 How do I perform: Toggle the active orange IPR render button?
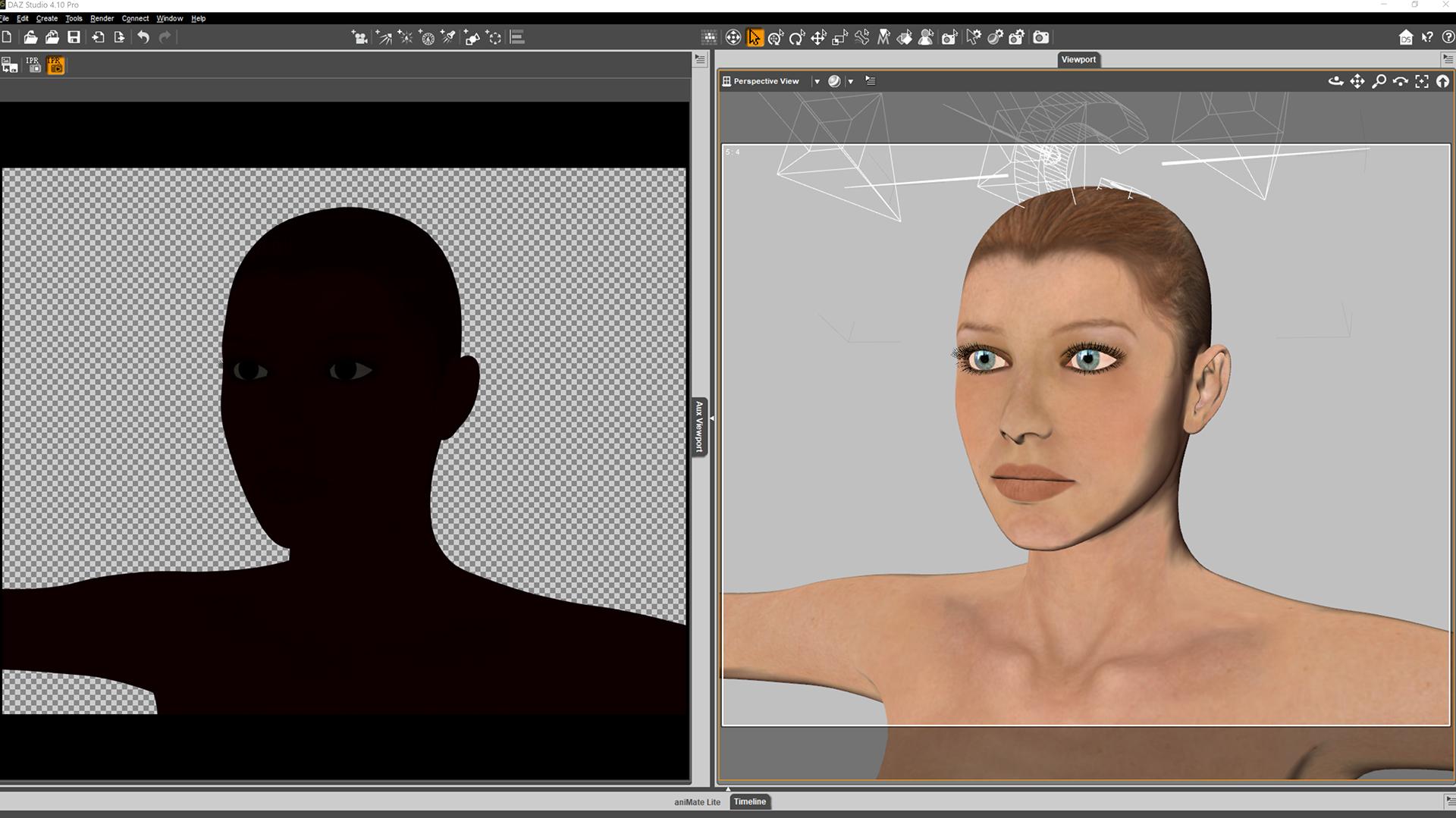pyautogui.click(x=55, y=66)
